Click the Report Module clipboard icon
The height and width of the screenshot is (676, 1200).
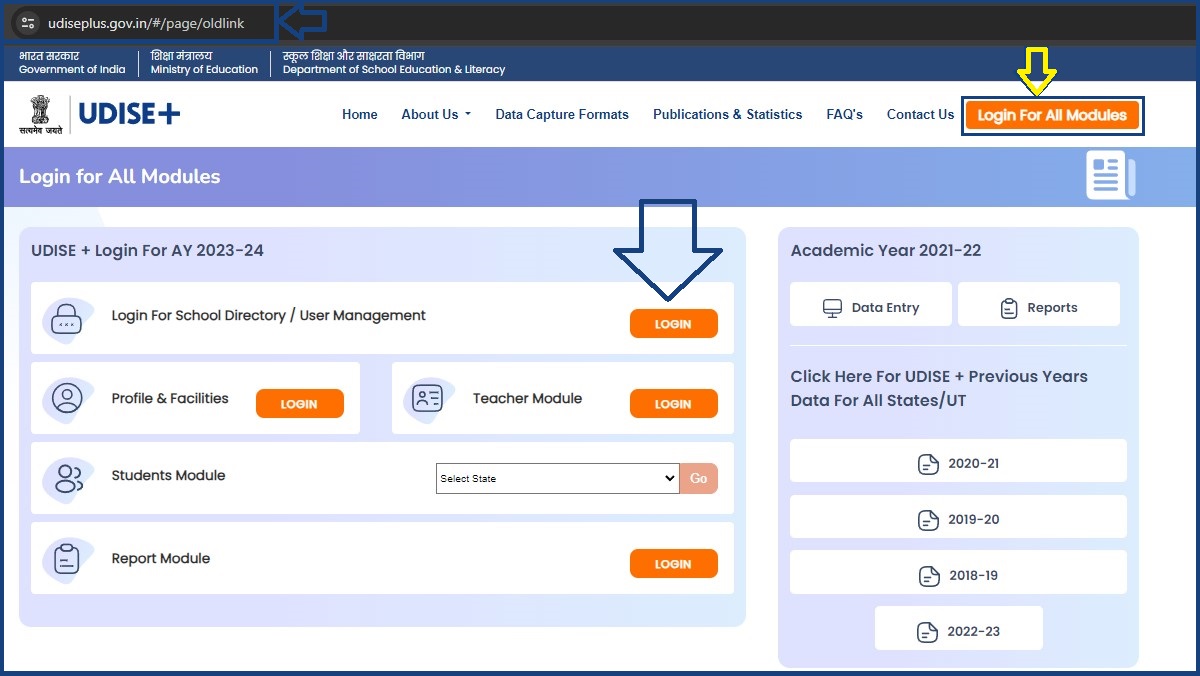coord(67,558)
